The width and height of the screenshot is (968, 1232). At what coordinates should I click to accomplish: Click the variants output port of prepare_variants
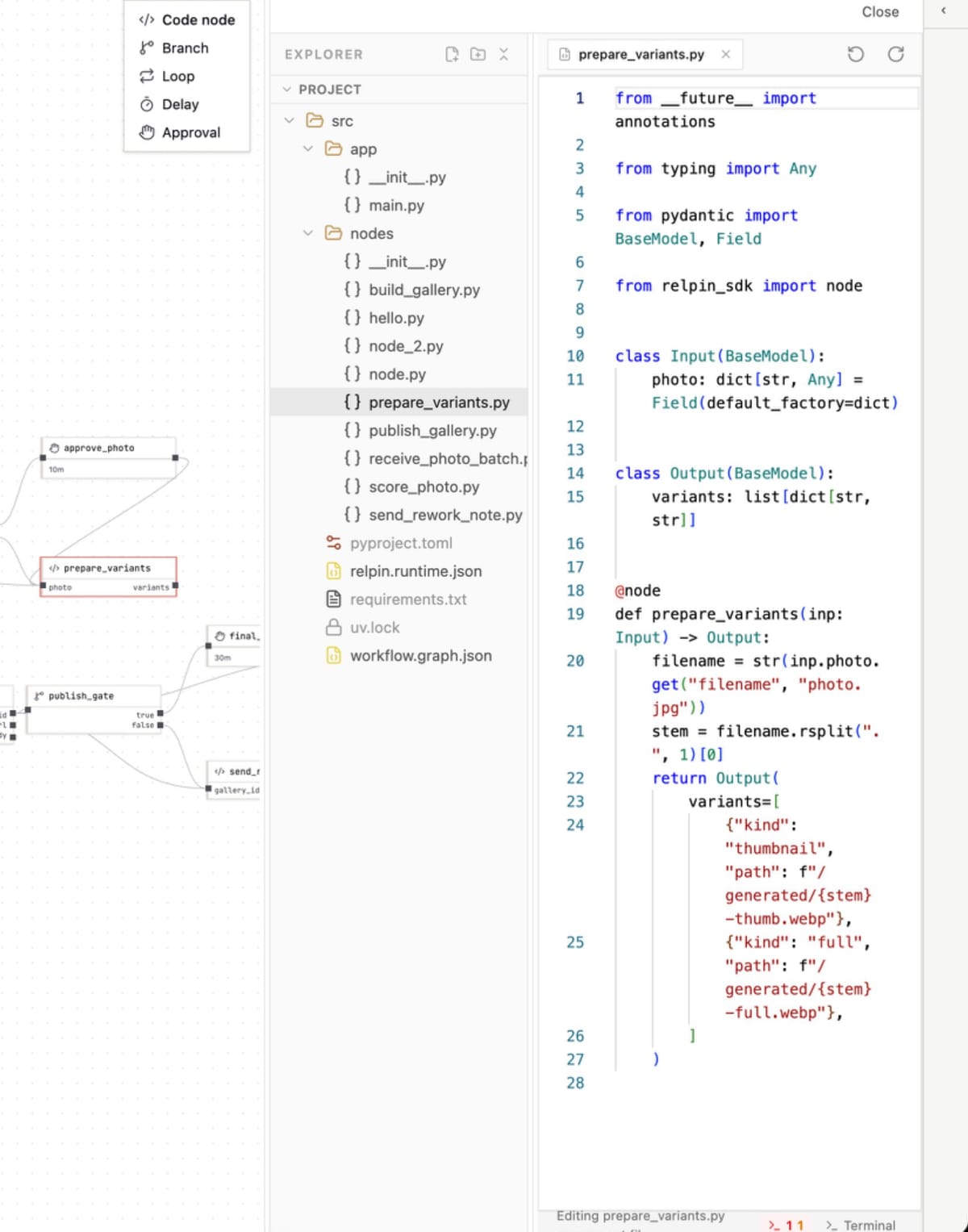(175, 587)
